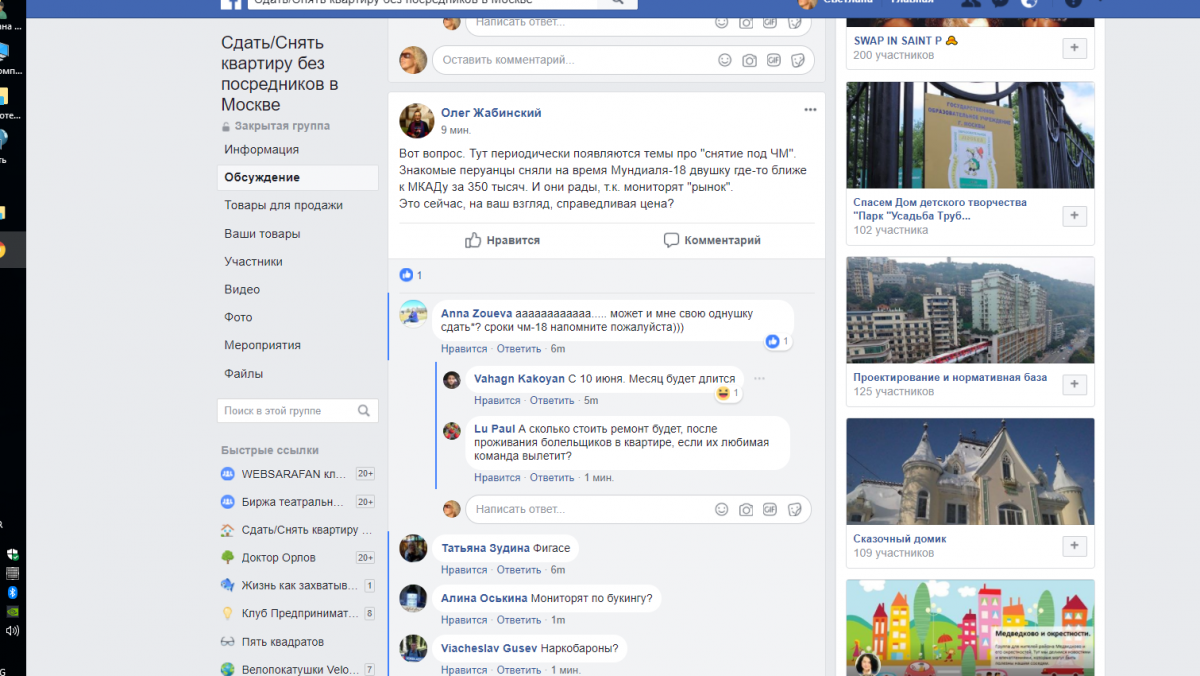Click GIF icon in reply field under Lu Paul
The image size is (1200, 676).
[770, 509]
